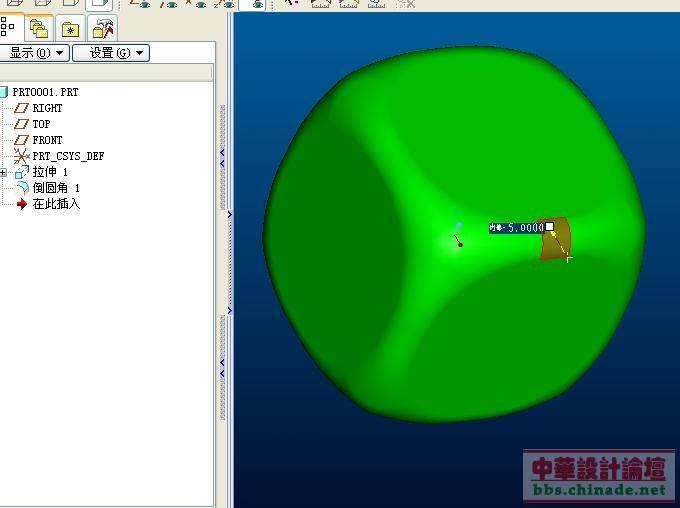This screenshot has width=680, height=508.
Task: Select PRT_CSYS_DEF coordinate system
Action: pos(68,156)
